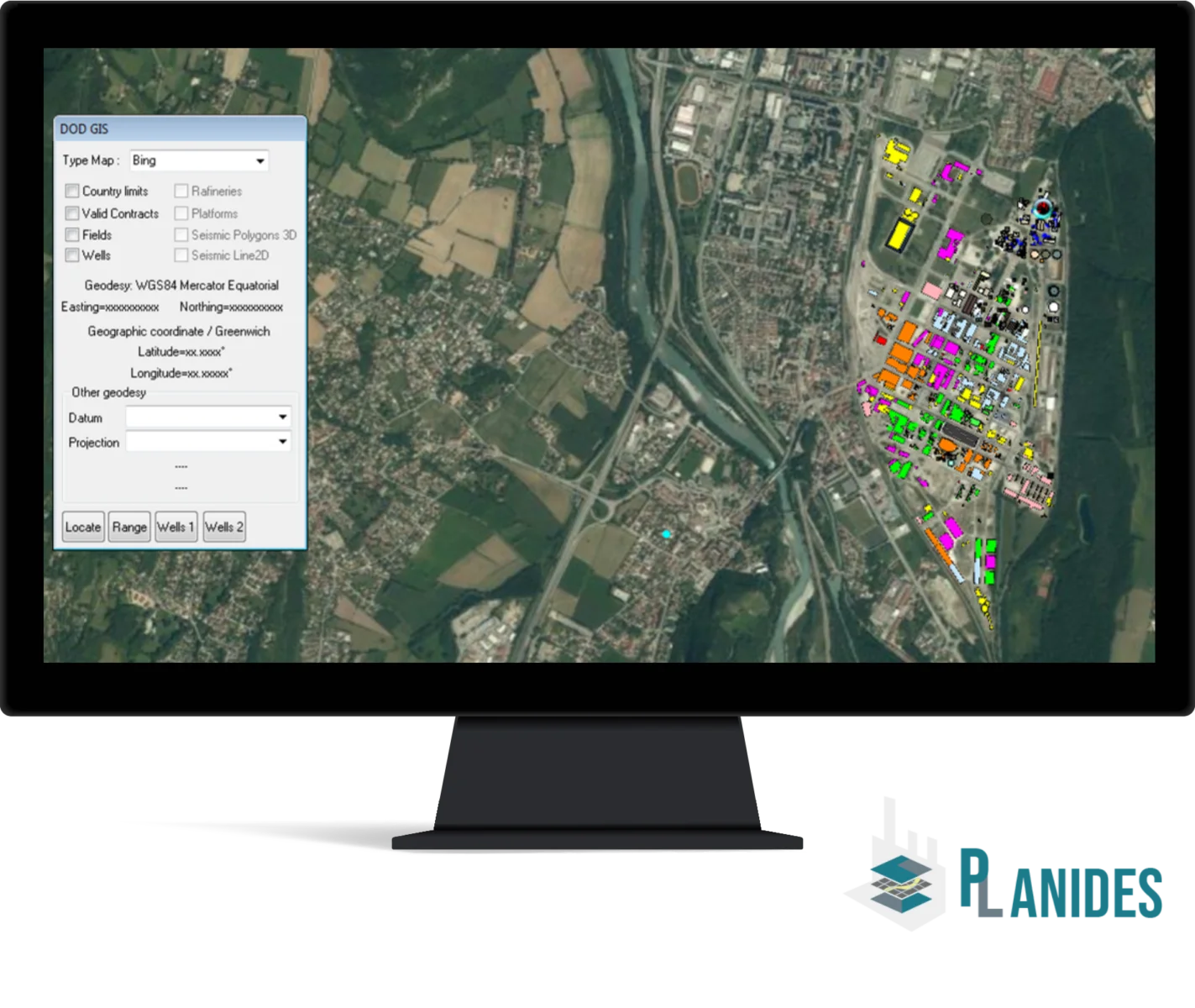Screen dimensions: 1195x1008
Task: Open the Projection dropdown list
Action: (x=282, y=442)
